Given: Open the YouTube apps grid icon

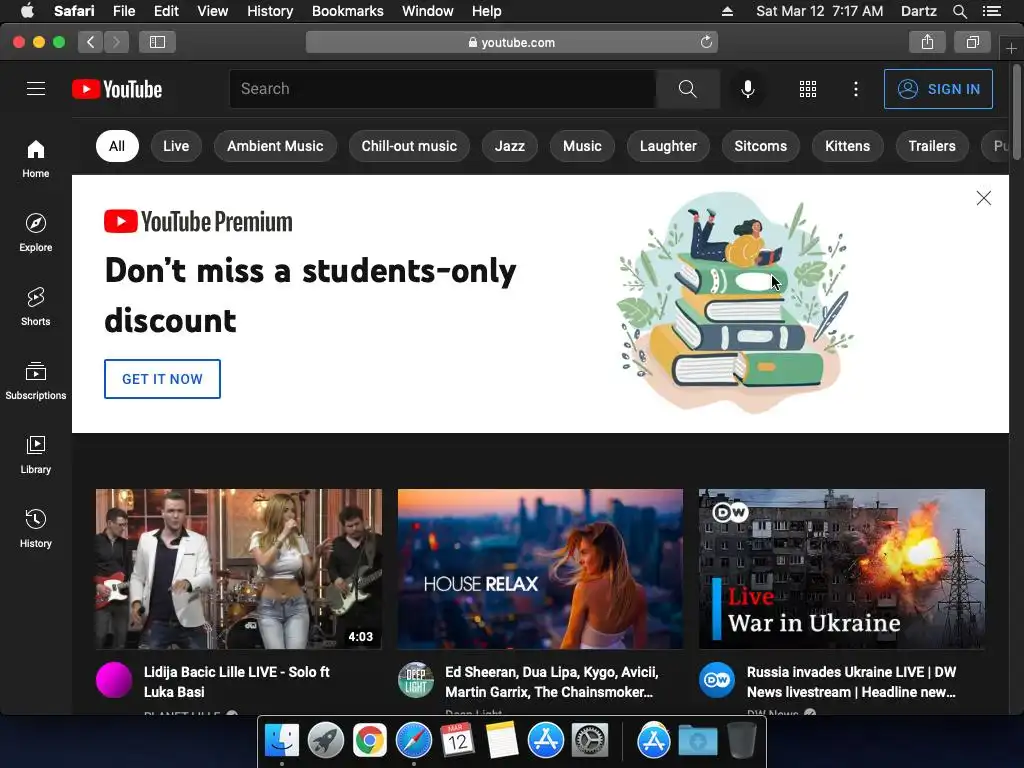Looking at the screenshot, I should (808, 89).
